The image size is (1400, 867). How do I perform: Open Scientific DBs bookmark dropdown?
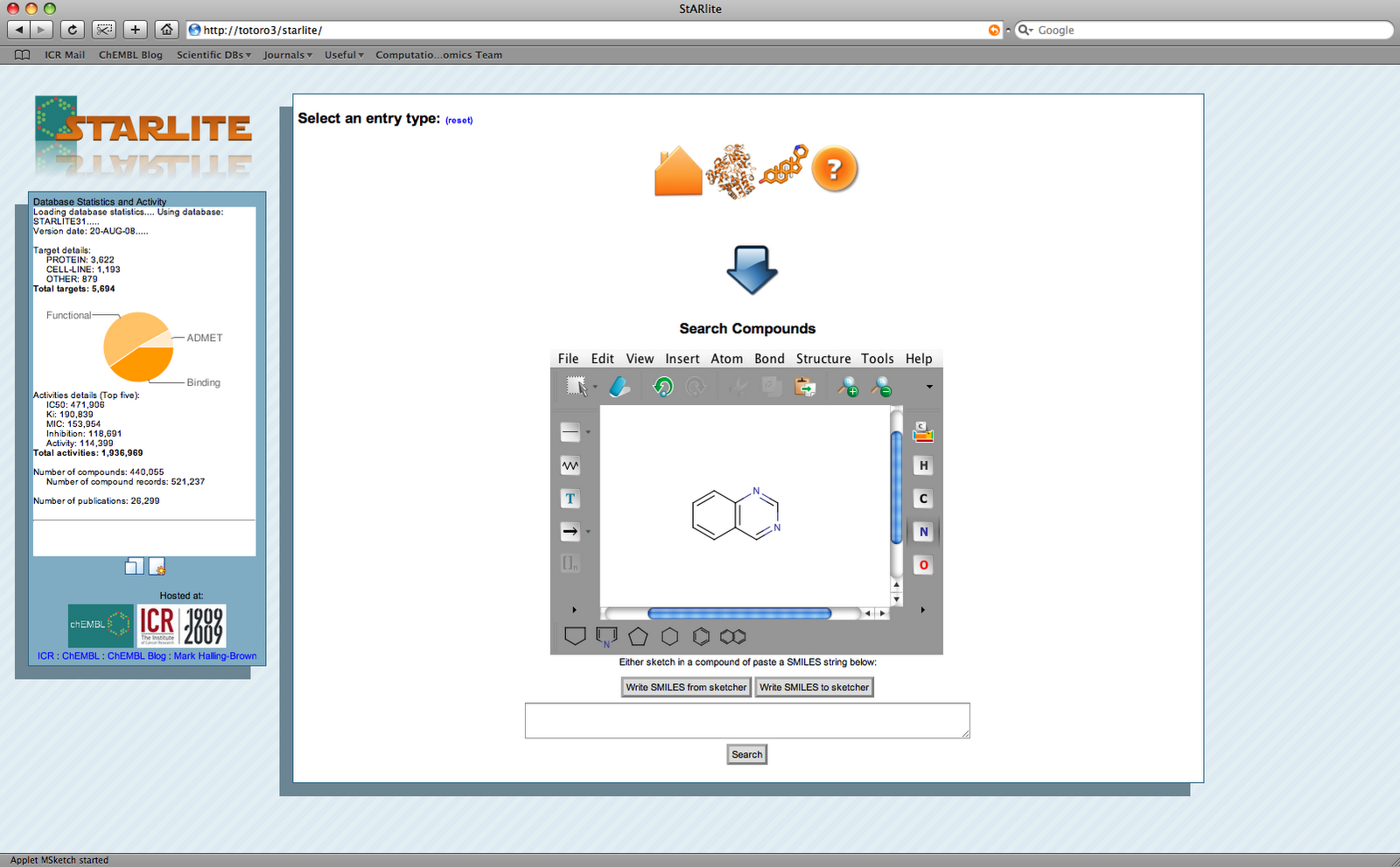[213, 54]
